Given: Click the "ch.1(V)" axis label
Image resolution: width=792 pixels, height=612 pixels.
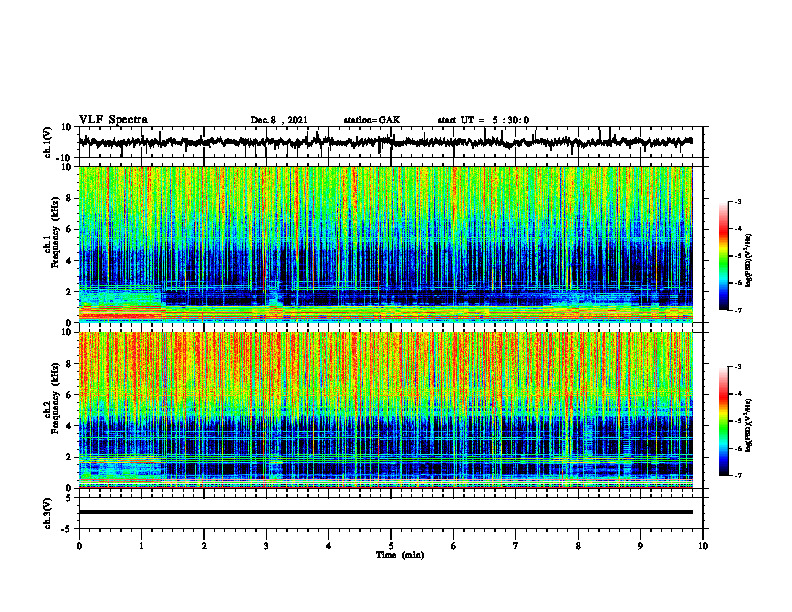Looking at the screenshot, I should pyautogui.click(x=47, y=142).
